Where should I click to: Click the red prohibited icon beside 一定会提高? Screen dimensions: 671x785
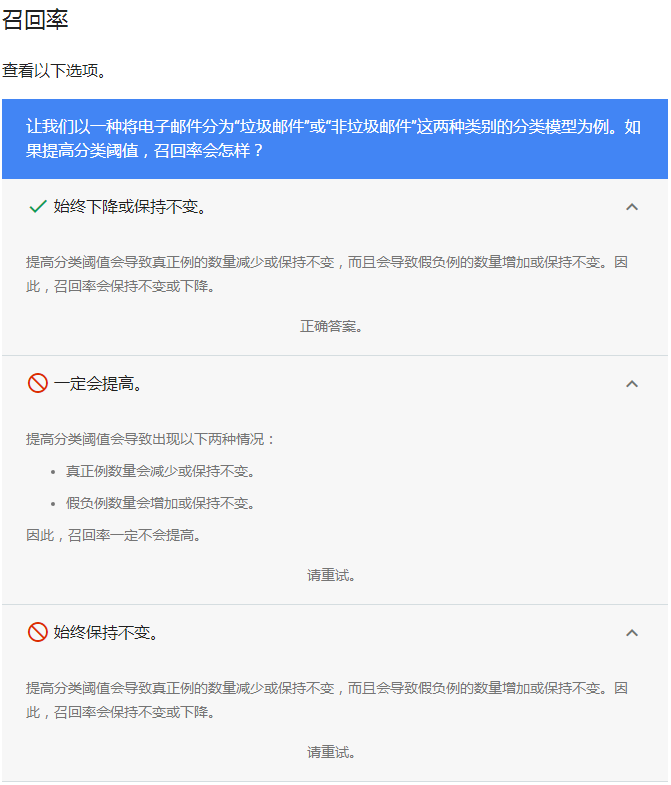tap(38, 383)
